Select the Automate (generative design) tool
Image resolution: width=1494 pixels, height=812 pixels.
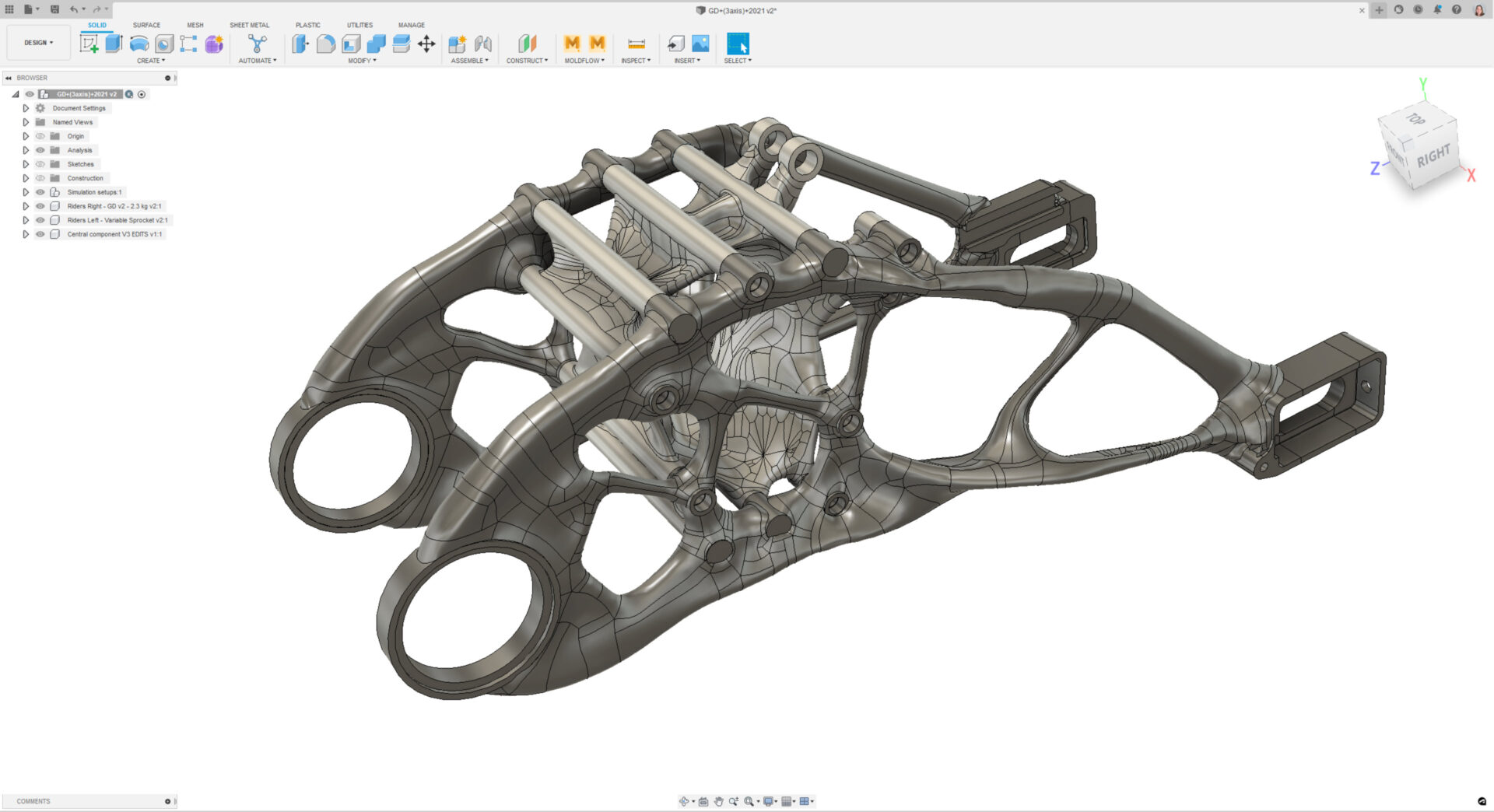(x=257, y=44)
